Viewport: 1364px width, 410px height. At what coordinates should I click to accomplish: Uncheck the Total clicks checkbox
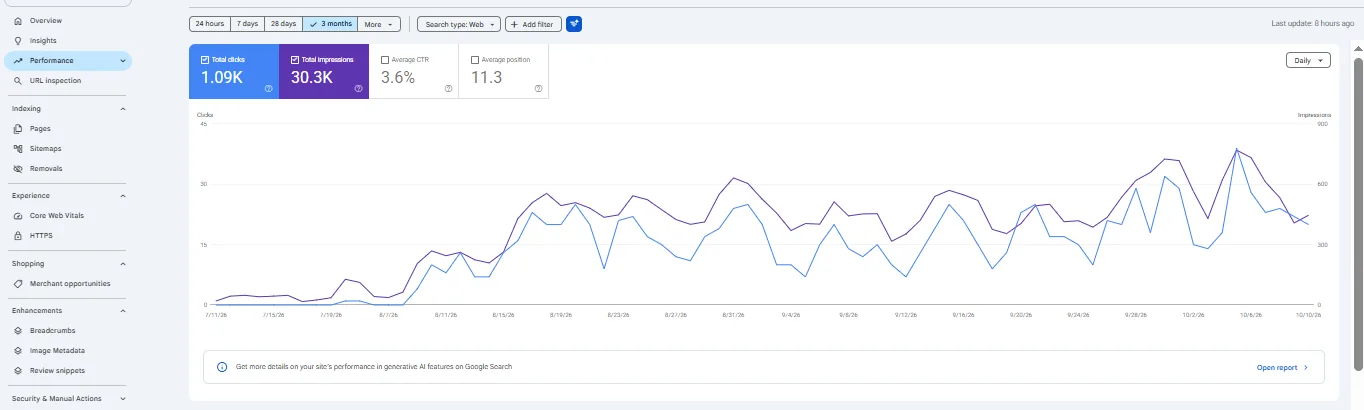[205, 60]
